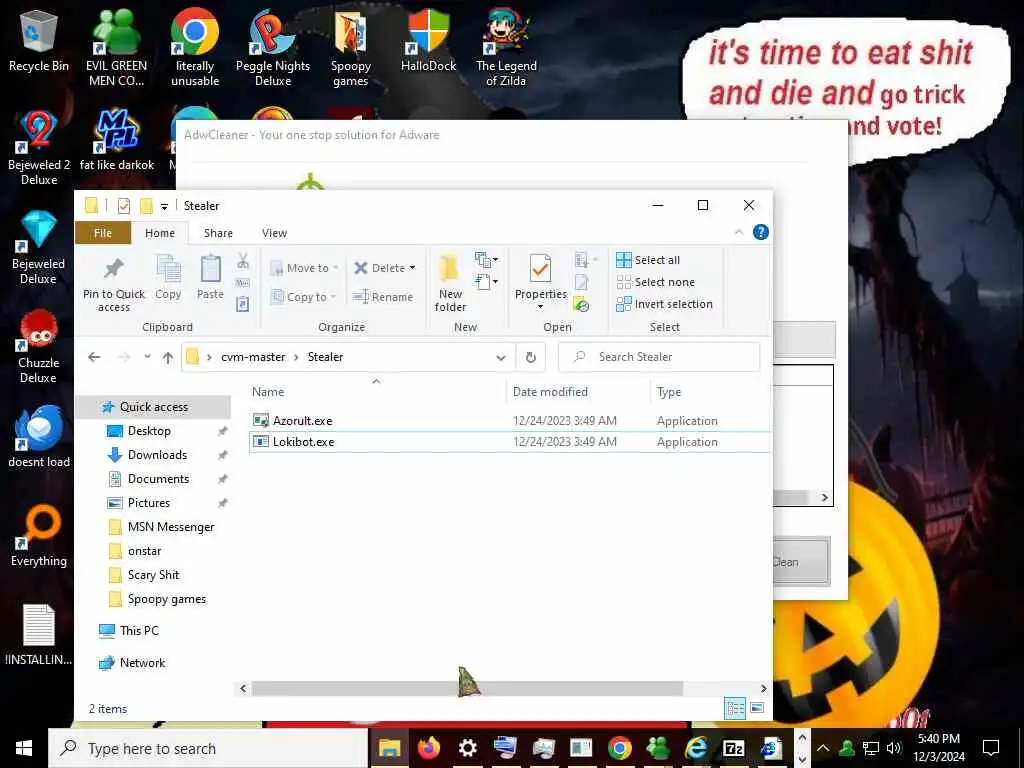Launch HalloDock desktop shortcut
This screenshot has height=768, width=1024.
click(x=428, y=41)
